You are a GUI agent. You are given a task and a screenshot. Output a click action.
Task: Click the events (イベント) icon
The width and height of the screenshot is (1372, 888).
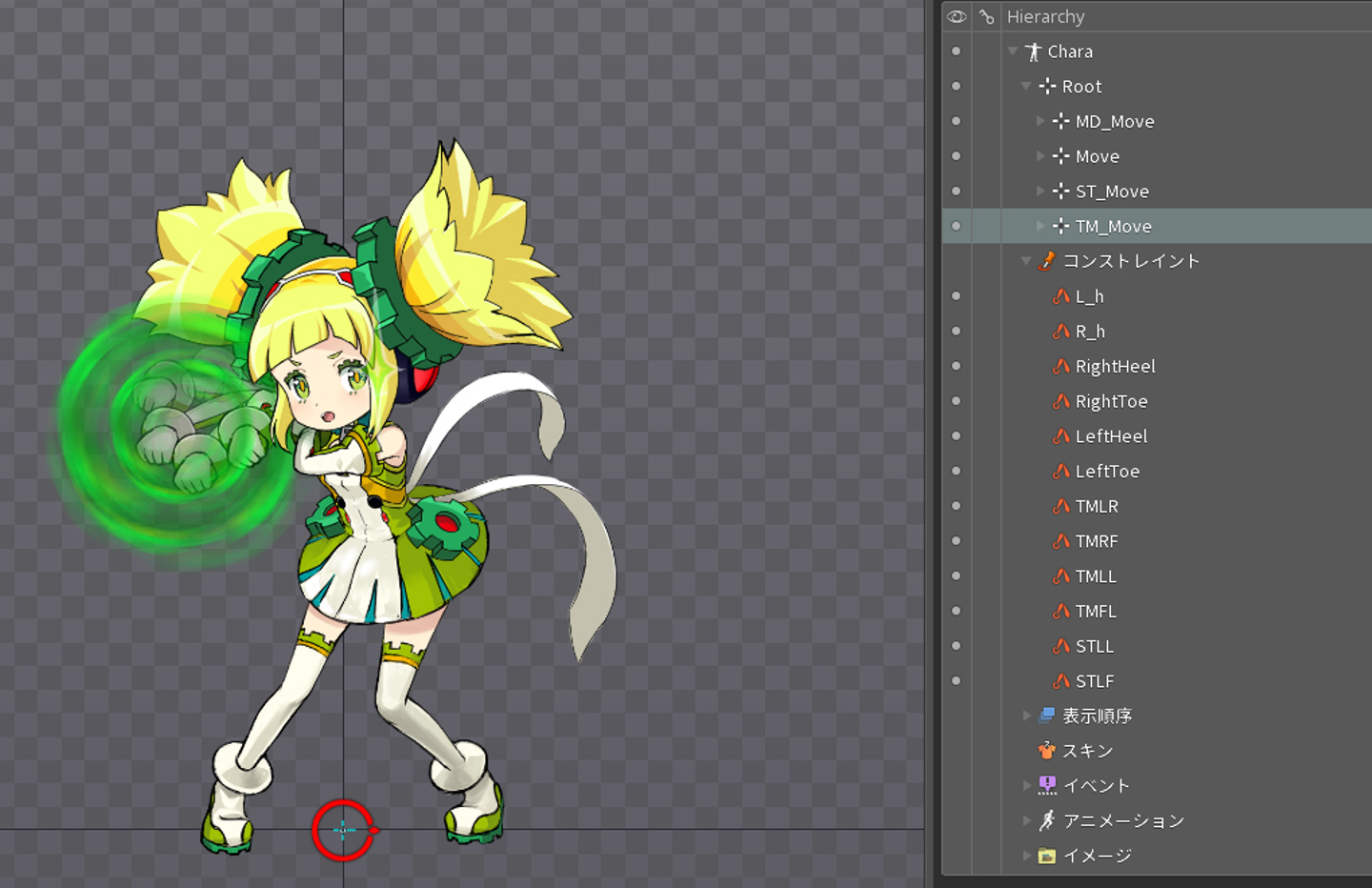tap(1047, 785)
